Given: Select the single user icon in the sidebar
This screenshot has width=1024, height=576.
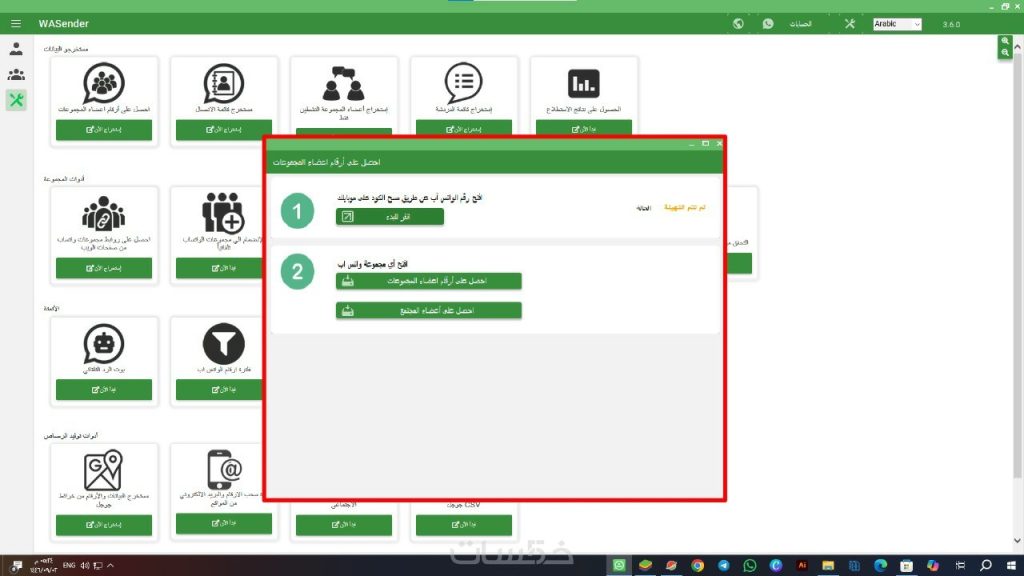Looking at the screenshot, I should [x=16, y=49].
